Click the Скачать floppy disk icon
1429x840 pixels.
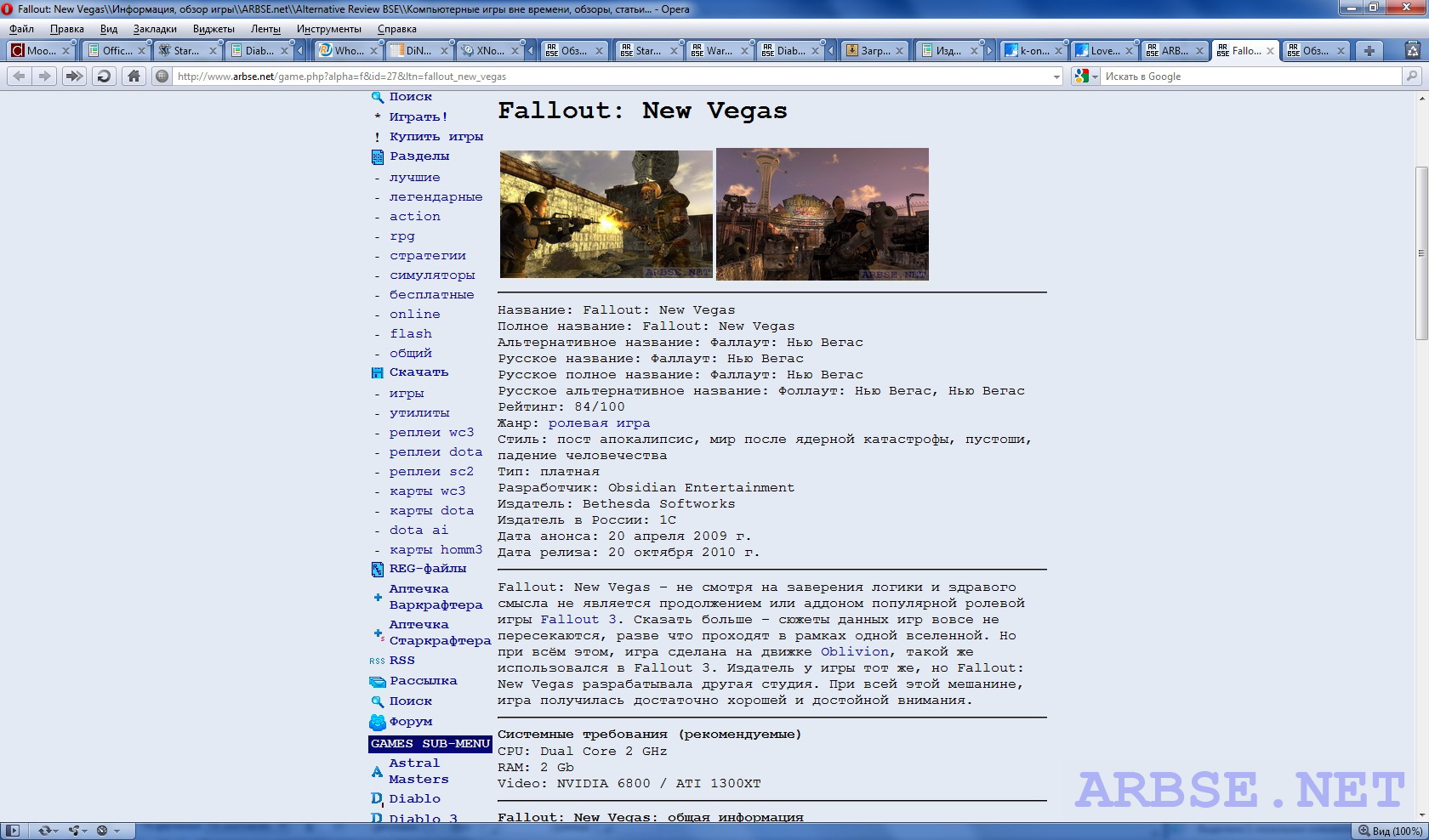click(378, 373)
